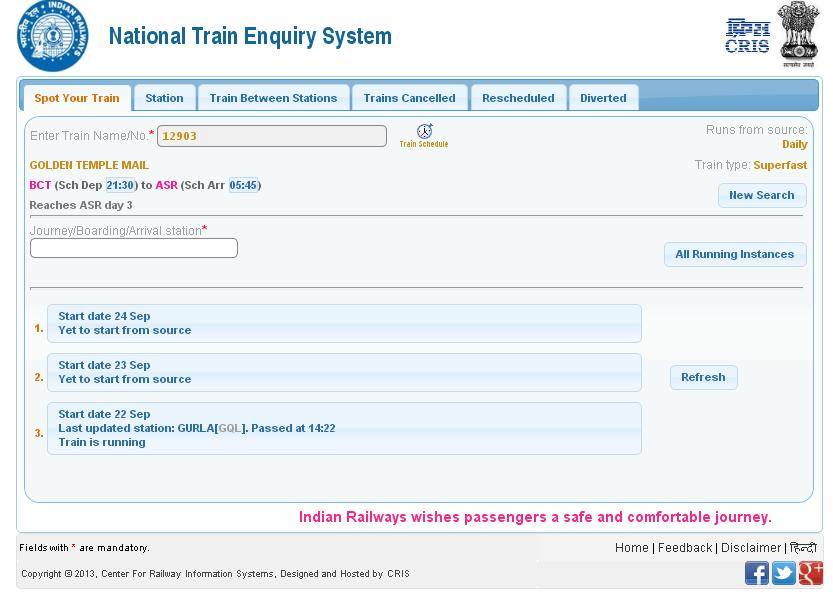Switch to the Station tab
Screen dimensions: 833x600
point(164,98)
